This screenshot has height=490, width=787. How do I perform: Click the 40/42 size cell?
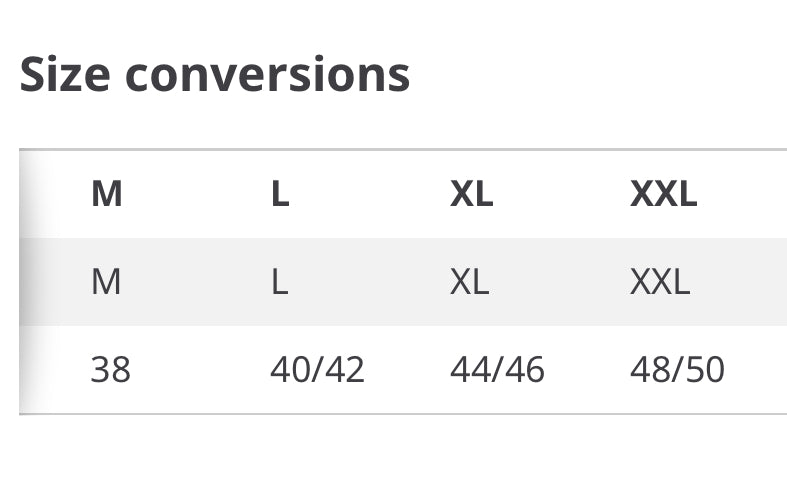[317, 370]
